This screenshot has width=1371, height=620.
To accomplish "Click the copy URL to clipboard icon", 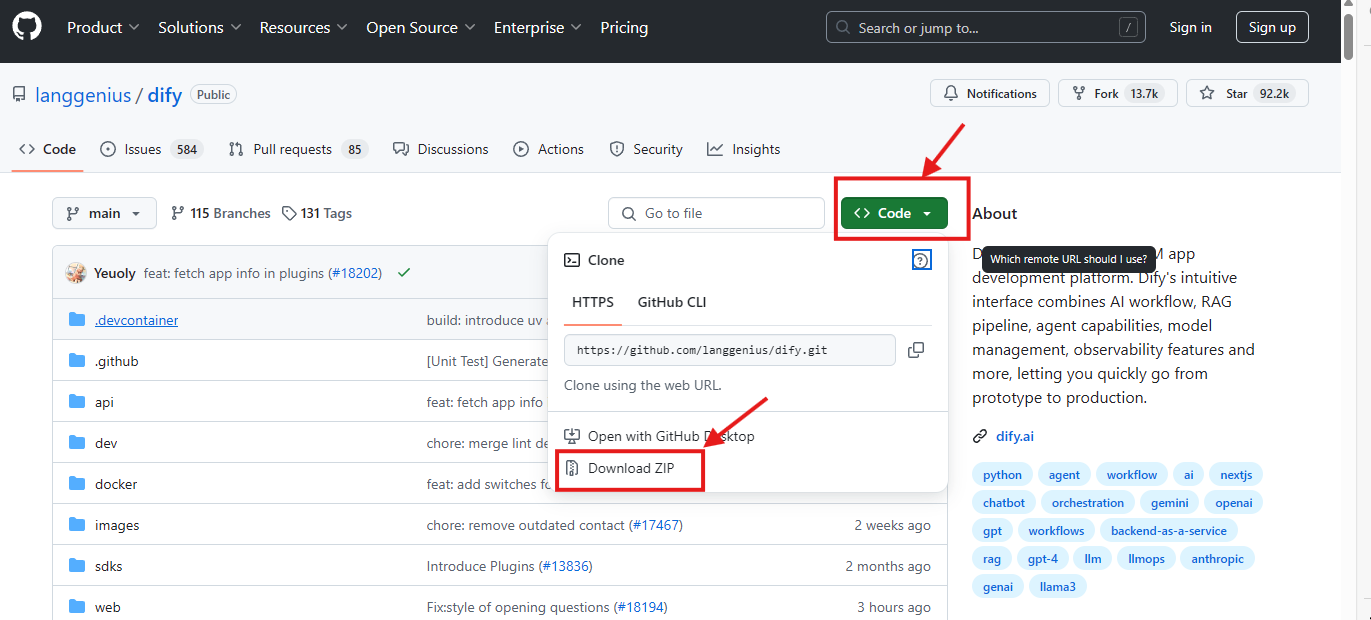I will 915,350.
